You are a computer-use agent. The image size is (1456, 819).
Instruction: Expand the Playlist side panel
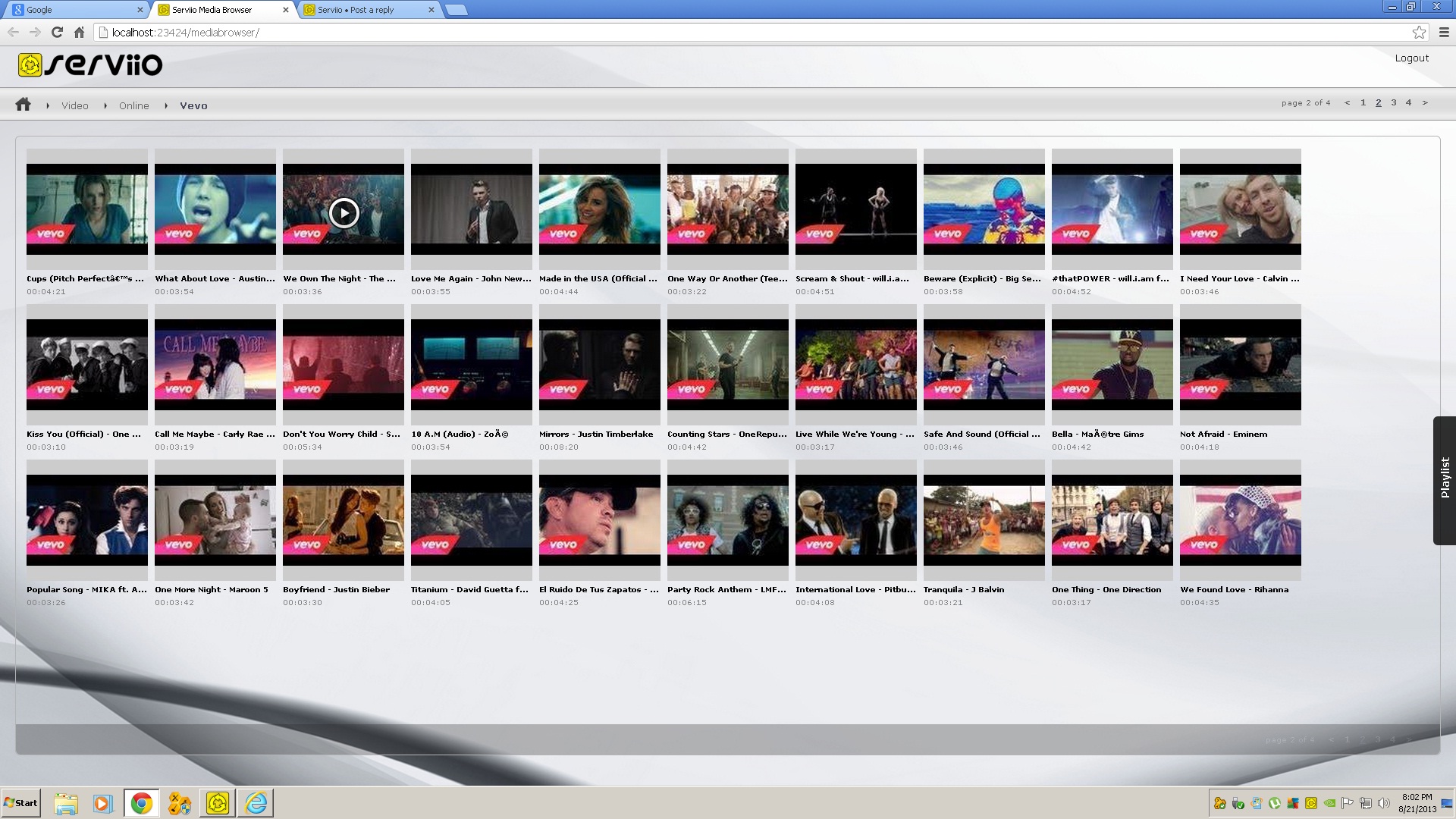click(1445, 479)
